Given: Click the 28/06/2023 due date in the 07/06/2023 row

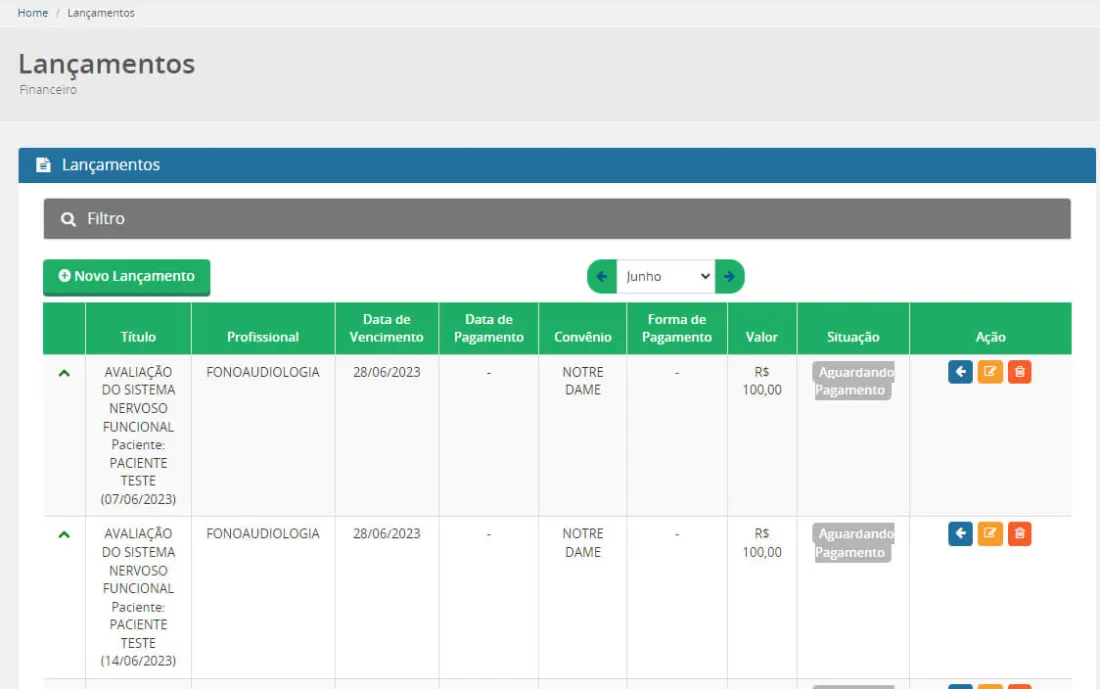Looking at the screenshot, I should point(387,372).
